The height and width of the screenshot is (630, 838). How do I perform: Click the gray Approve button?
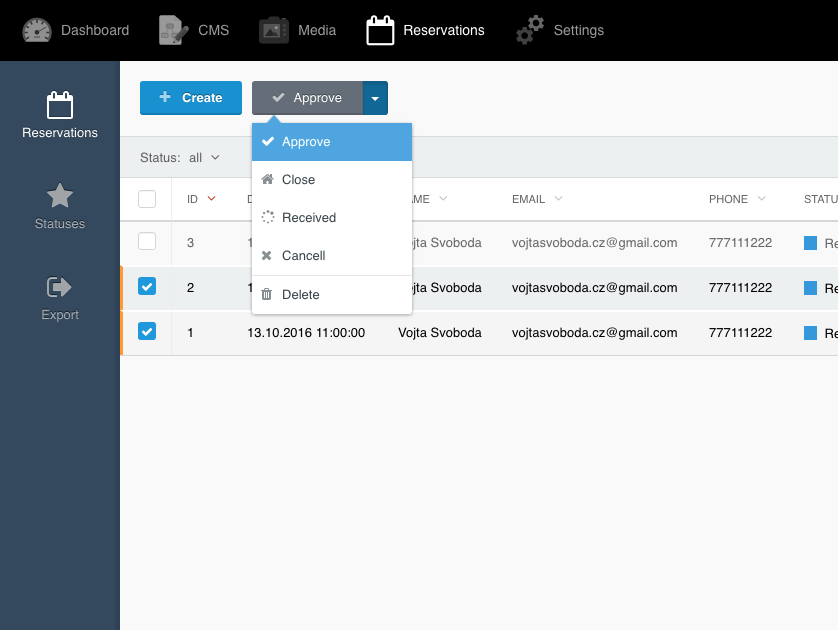pyautogui.click(x=307, y=98)
